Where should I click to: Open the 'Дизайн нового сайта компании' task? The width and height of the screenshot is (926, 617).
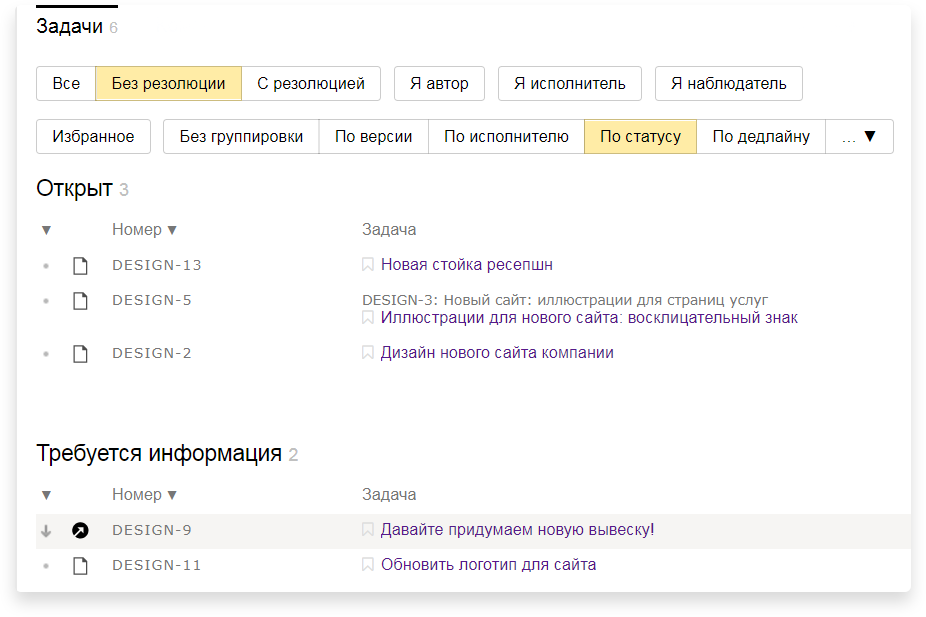pos(497,352)
